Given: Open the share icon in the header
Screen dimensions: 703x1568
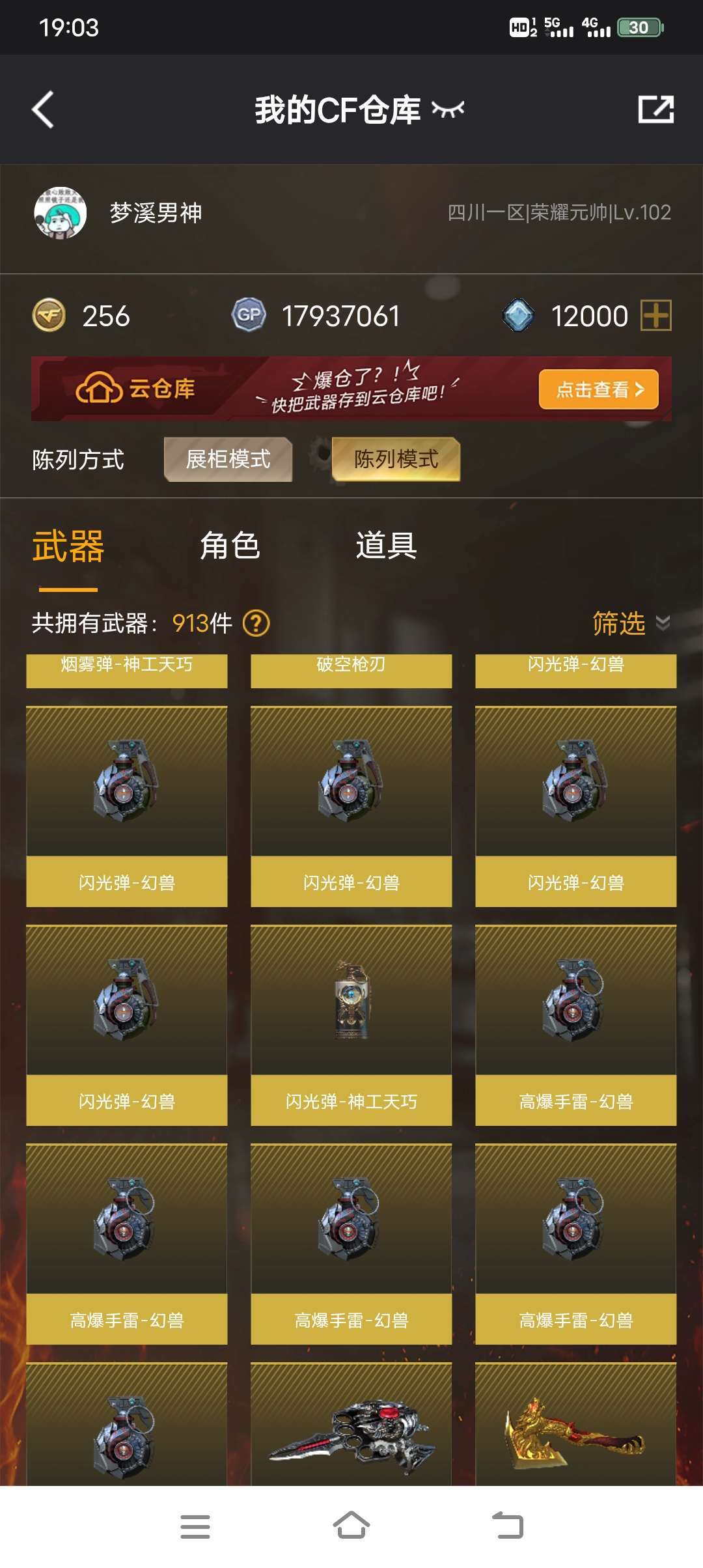Looking at the screenshot, I should [x=655, y=109].
